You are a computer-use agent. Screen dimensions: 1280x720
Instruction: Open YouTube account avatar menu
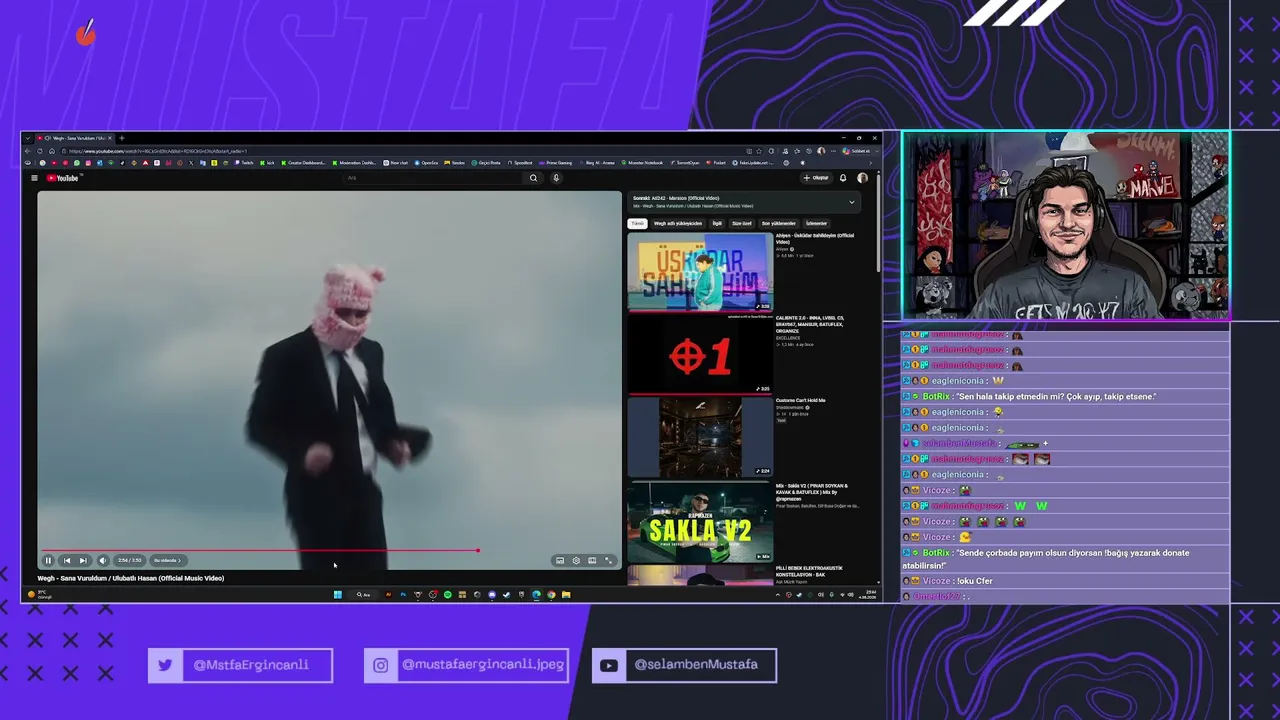[x=862, y=178]
